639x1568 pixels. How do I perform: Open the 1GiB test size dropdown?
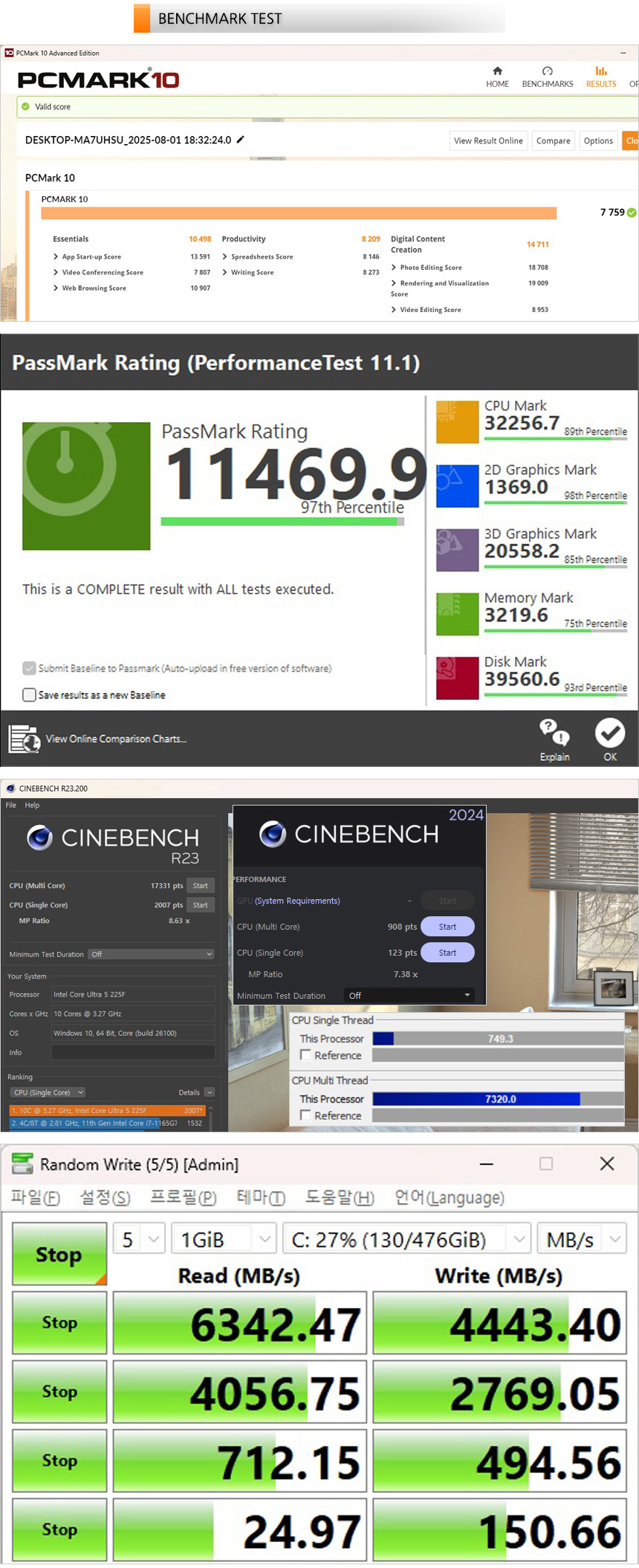(x=224, y=1240)
